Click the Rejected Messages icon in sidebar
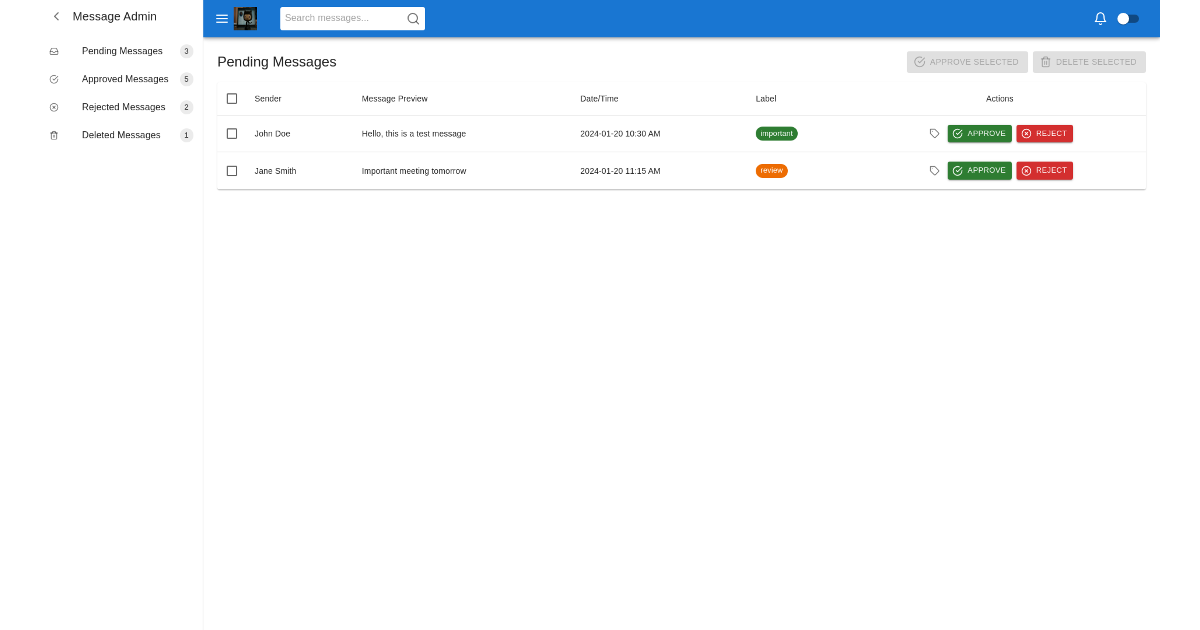Screen dimensions: 1200x630 click(x=53, y=107)
